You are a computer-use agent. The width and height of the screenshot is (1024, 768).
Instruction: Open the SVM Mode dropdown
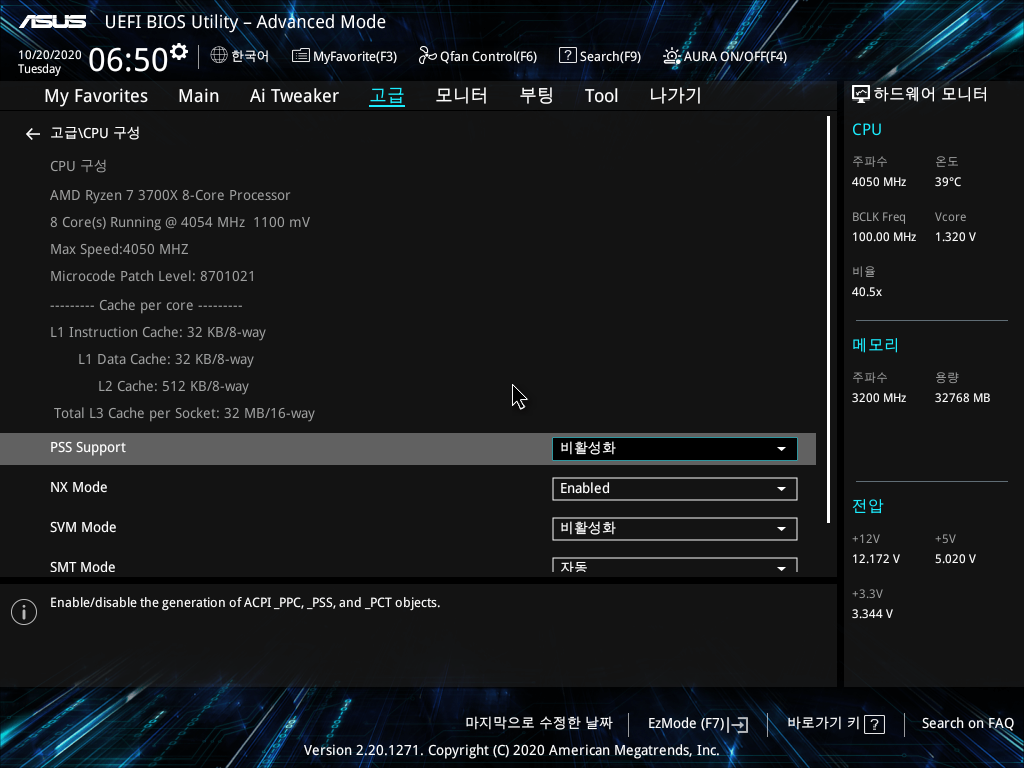point(675,528)
